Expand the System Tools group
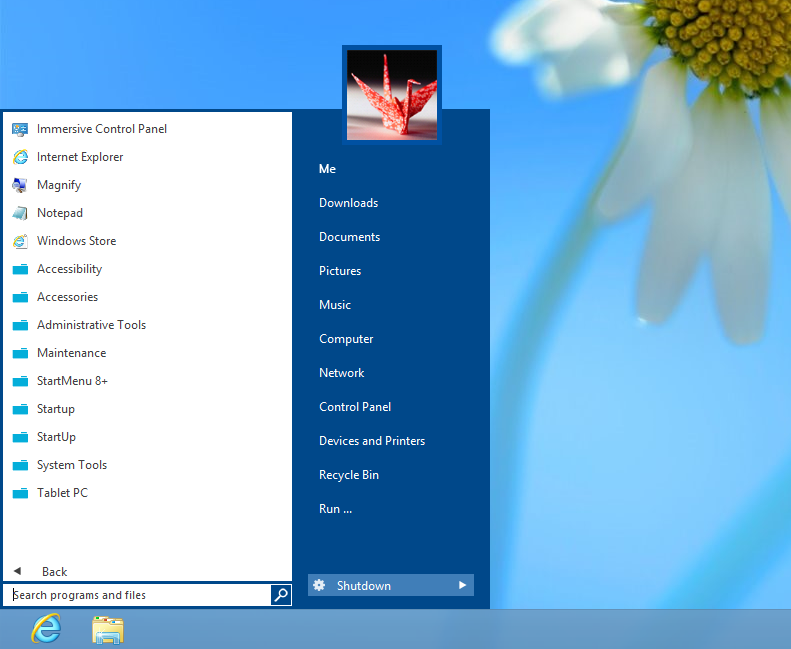Viewport: 791px width, 649px height. pos(72,465)
